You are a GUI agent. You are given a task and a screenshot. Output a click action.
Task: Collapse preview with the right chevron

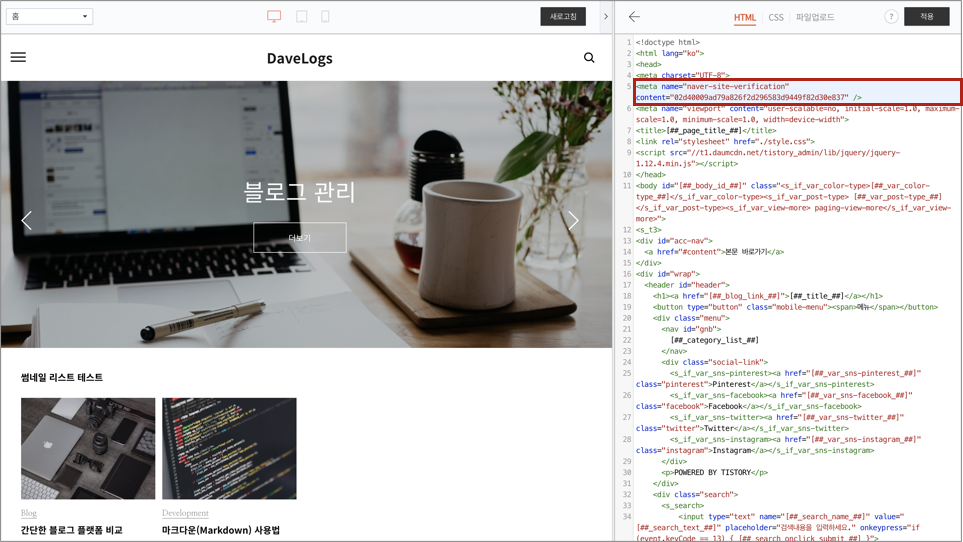point(606,17)
